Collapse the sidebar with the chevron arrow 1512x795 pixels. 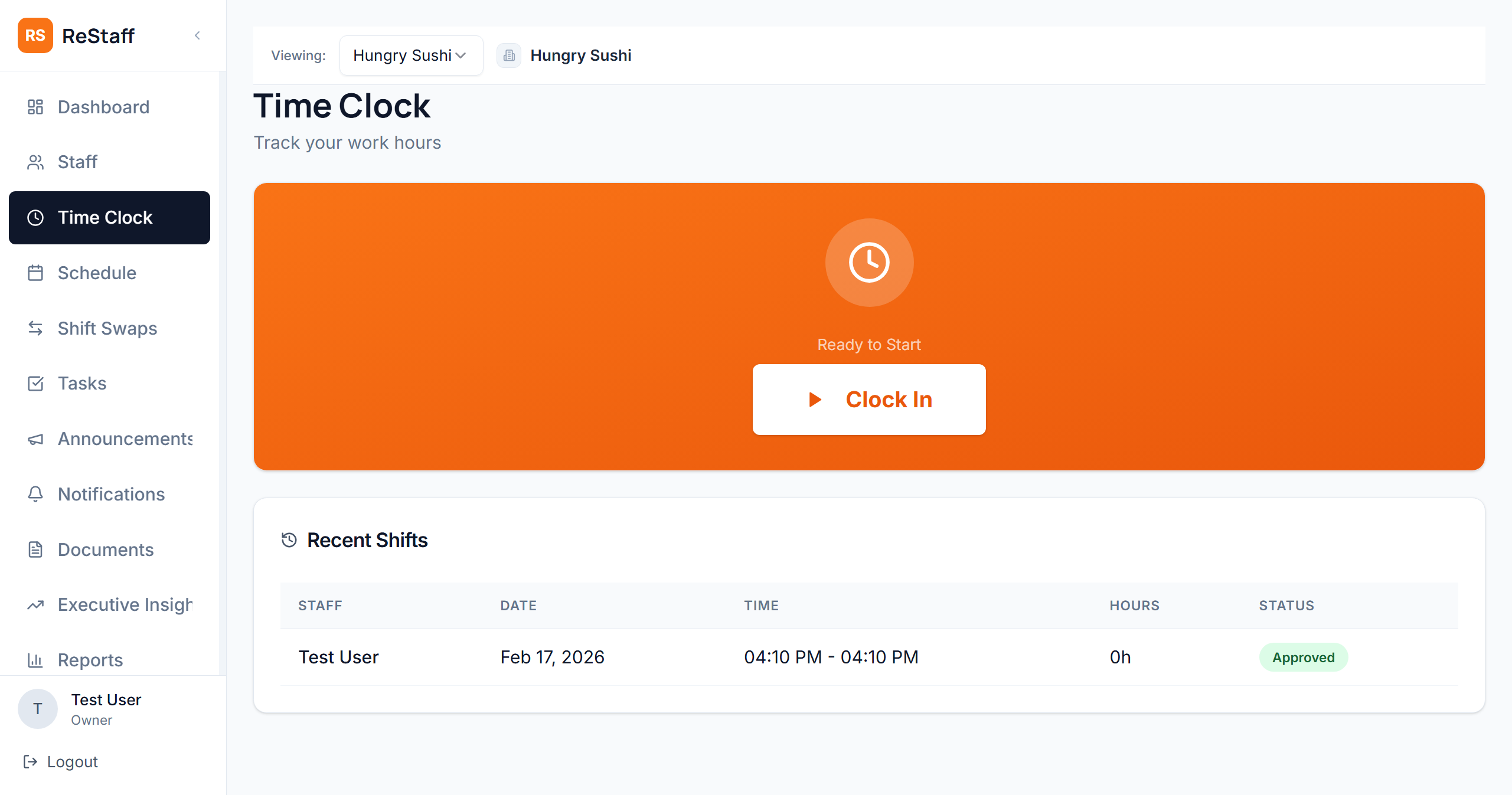197,35
